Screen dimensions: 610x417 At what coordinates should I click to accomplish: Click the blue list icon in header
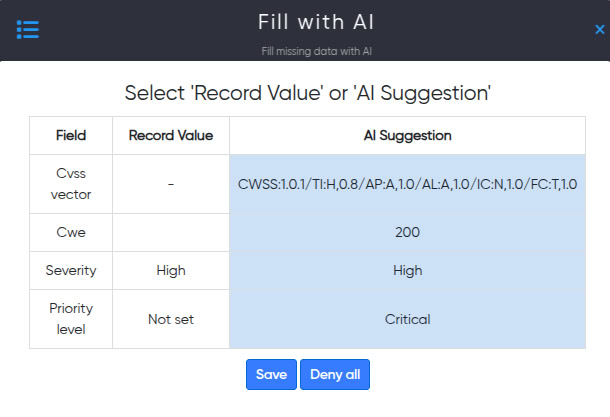pyautogui.click(x=28, y=30)
